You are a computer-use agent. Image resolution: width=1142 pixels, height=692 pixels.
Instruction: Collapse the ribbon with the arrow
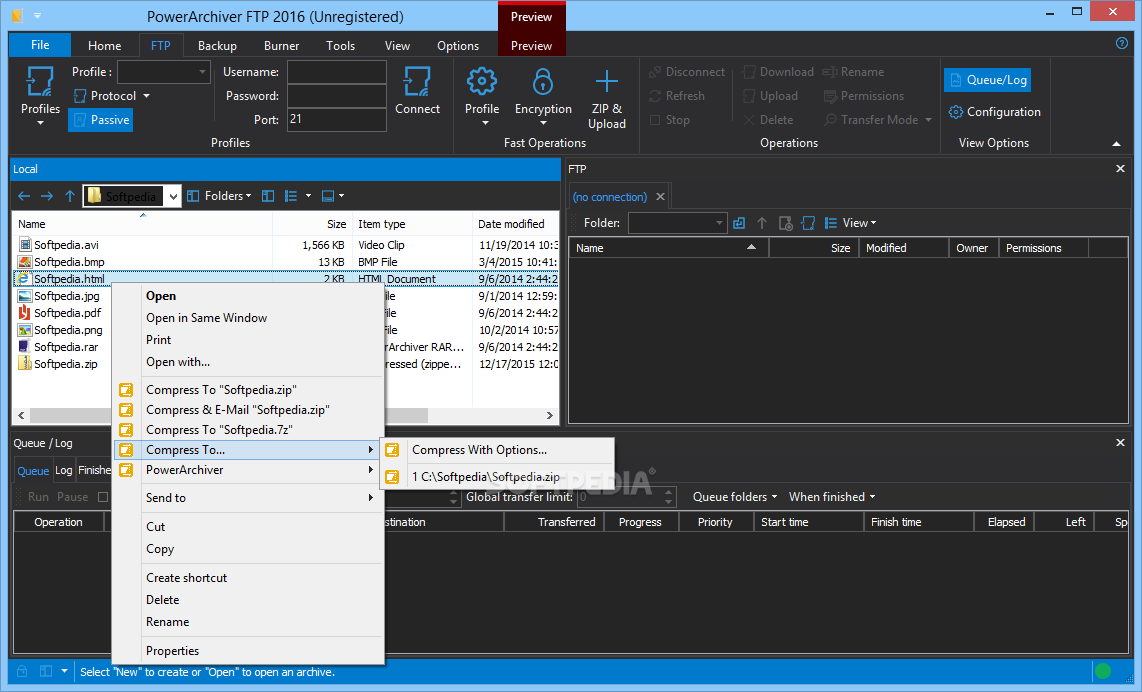point(1117,143)
